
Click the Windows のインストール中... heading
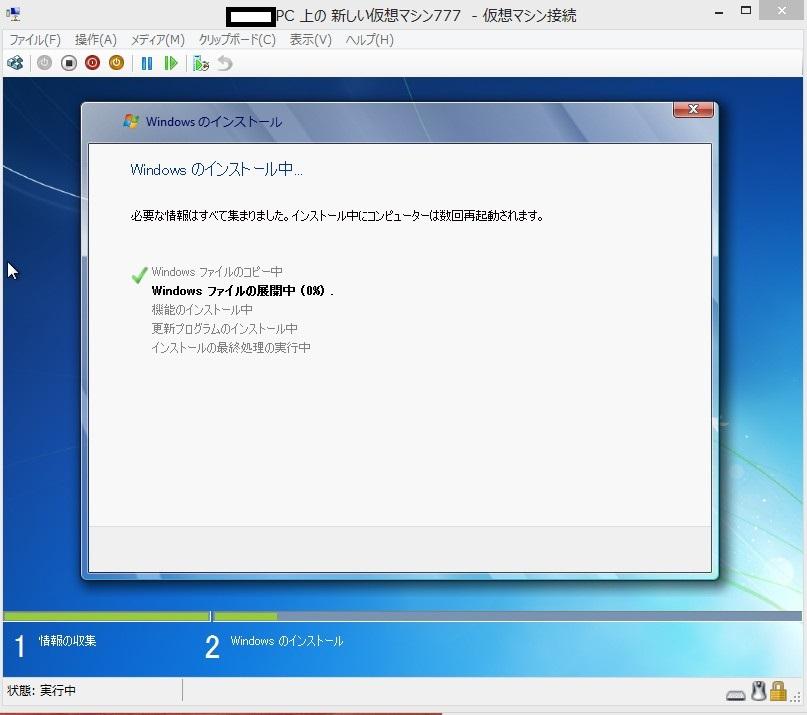click(x=216, y=169)
